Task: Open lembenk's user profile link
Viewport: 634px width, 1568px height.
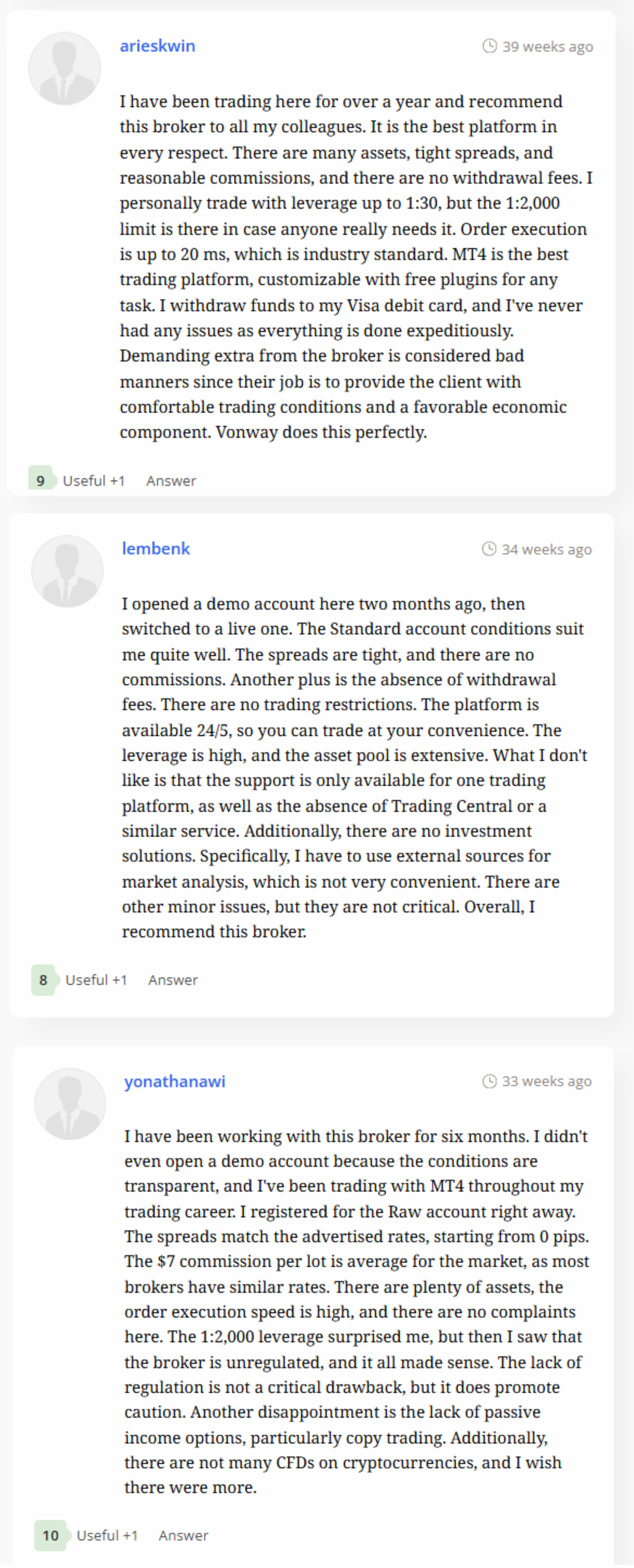Action: [x=156, y=549]
